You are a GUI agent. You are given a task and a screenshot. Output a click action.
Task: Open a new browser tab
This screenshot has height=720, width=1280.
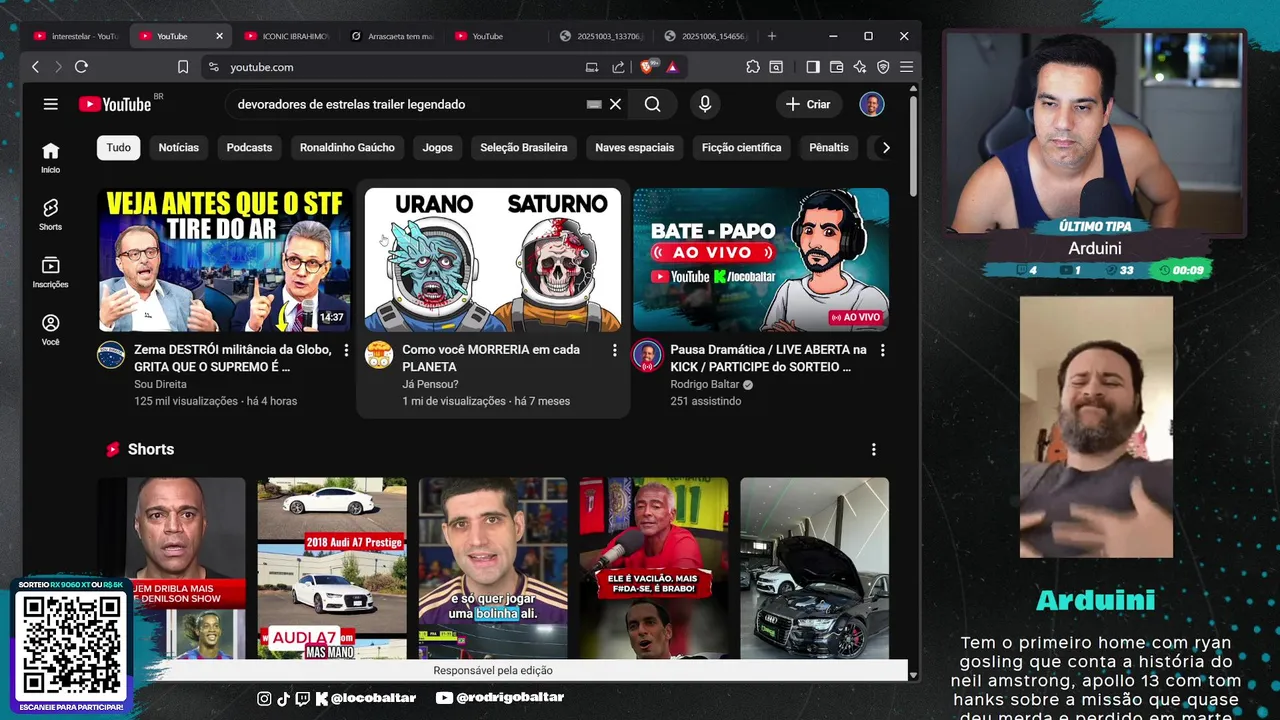771,36
